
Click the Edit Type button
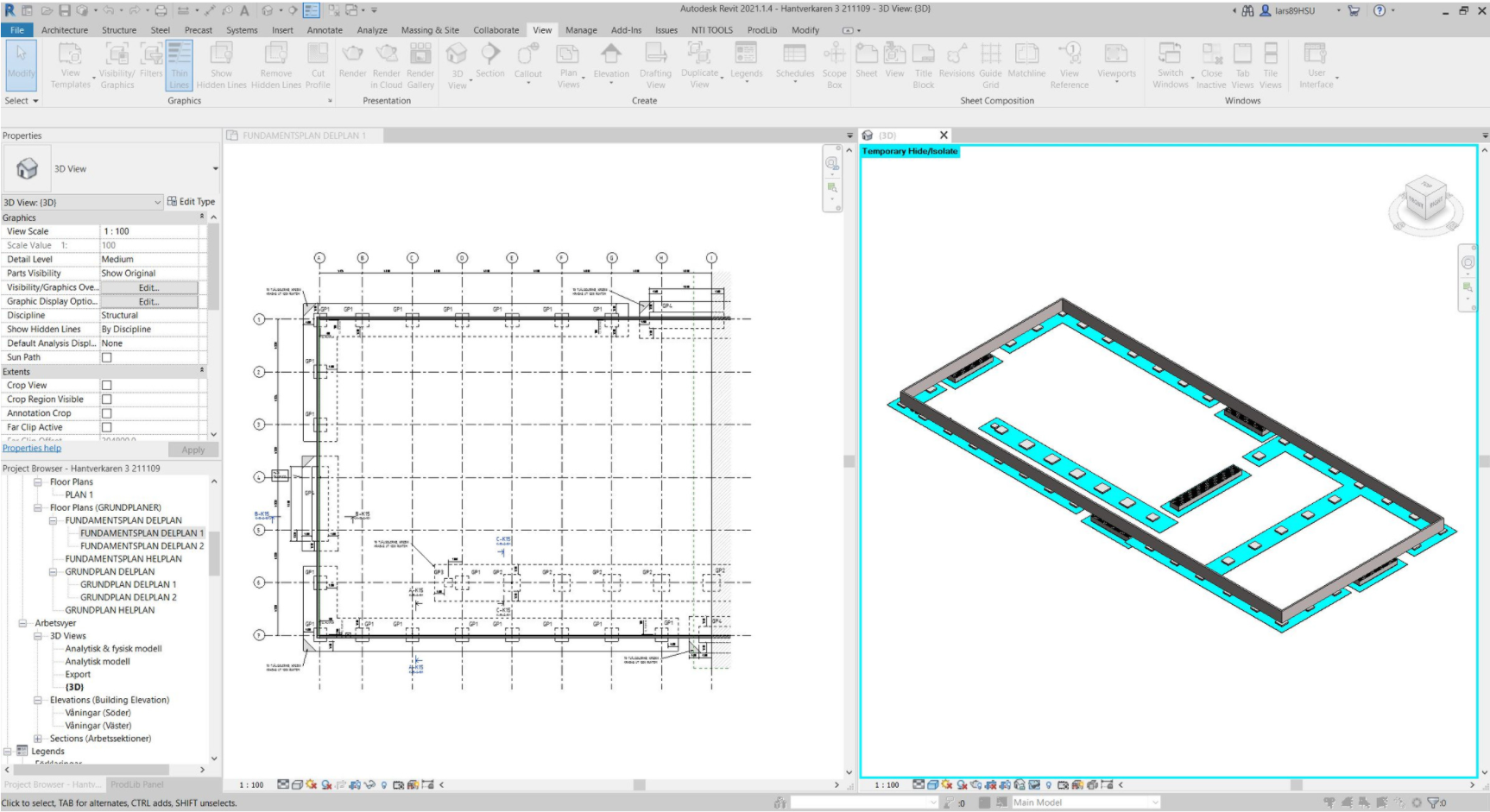[191, 202]
